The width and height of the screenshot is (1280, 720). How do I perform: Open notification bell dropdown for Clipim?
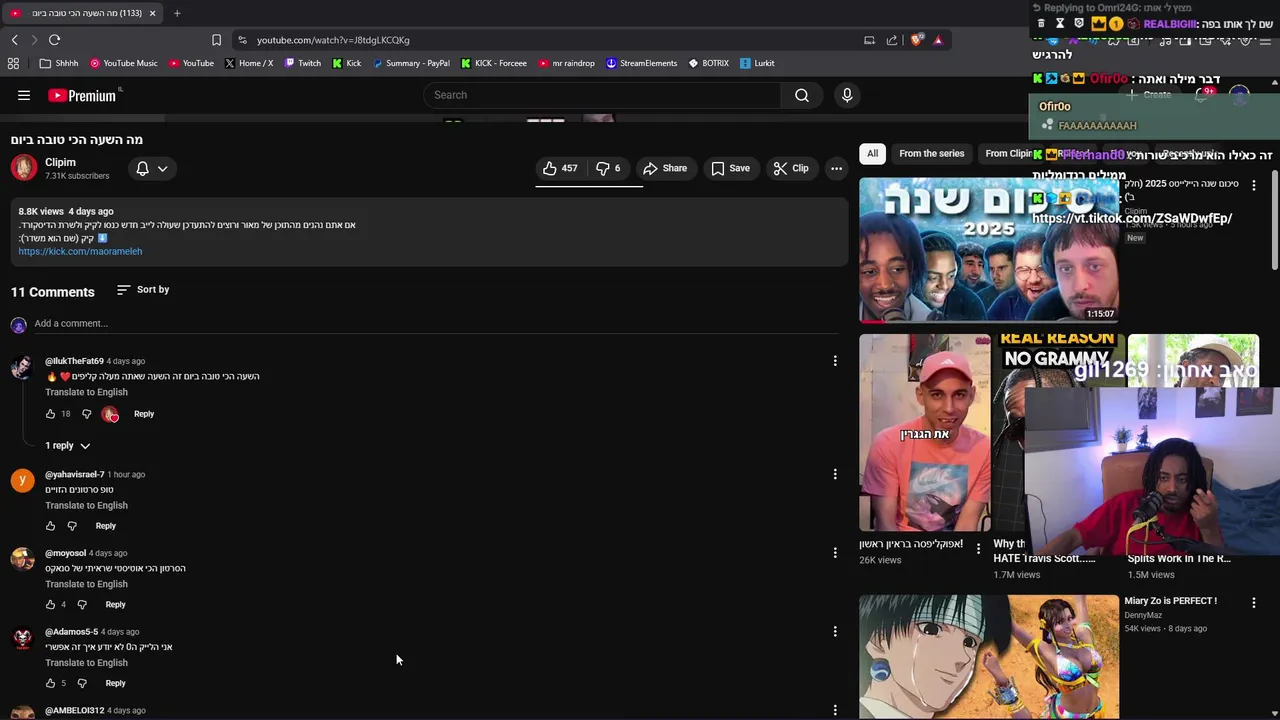point(152,169)
